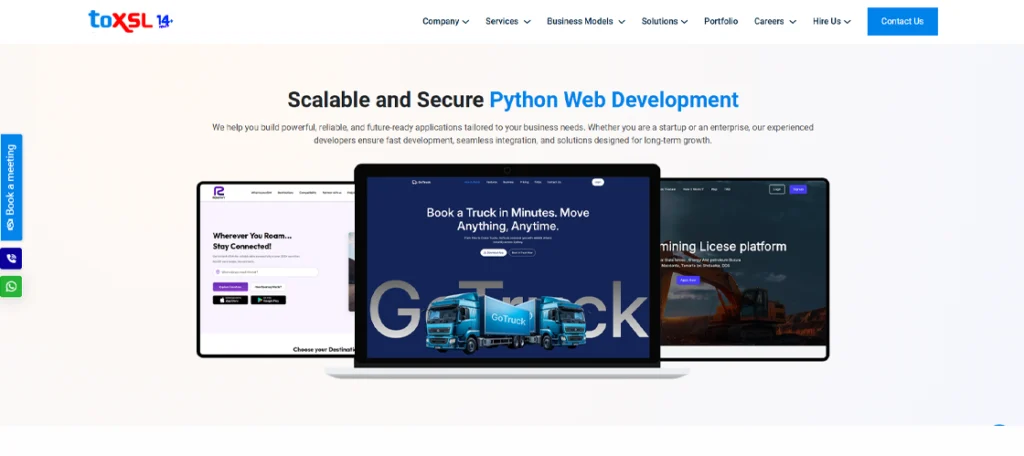Screen dimensions: 1024x456
Task: Click the ToXSL logo in the header
Action: (130, 20)
